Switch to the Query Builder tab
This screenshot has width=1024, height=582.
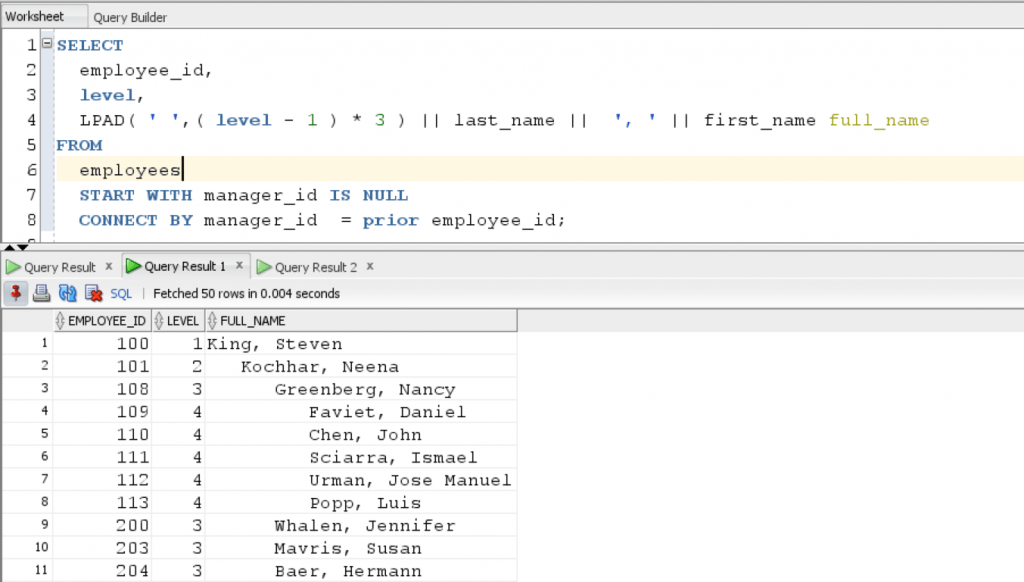pos(130,16)
